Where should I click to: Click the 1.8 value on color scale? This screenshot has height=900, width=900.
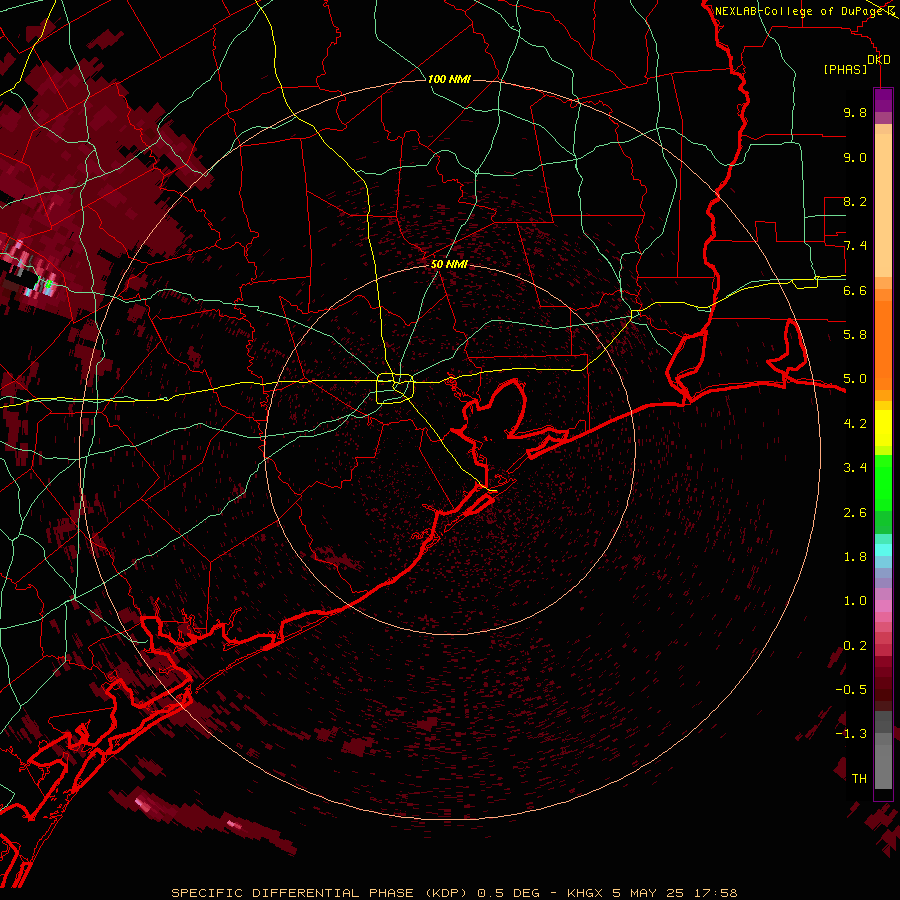(855, 557)
